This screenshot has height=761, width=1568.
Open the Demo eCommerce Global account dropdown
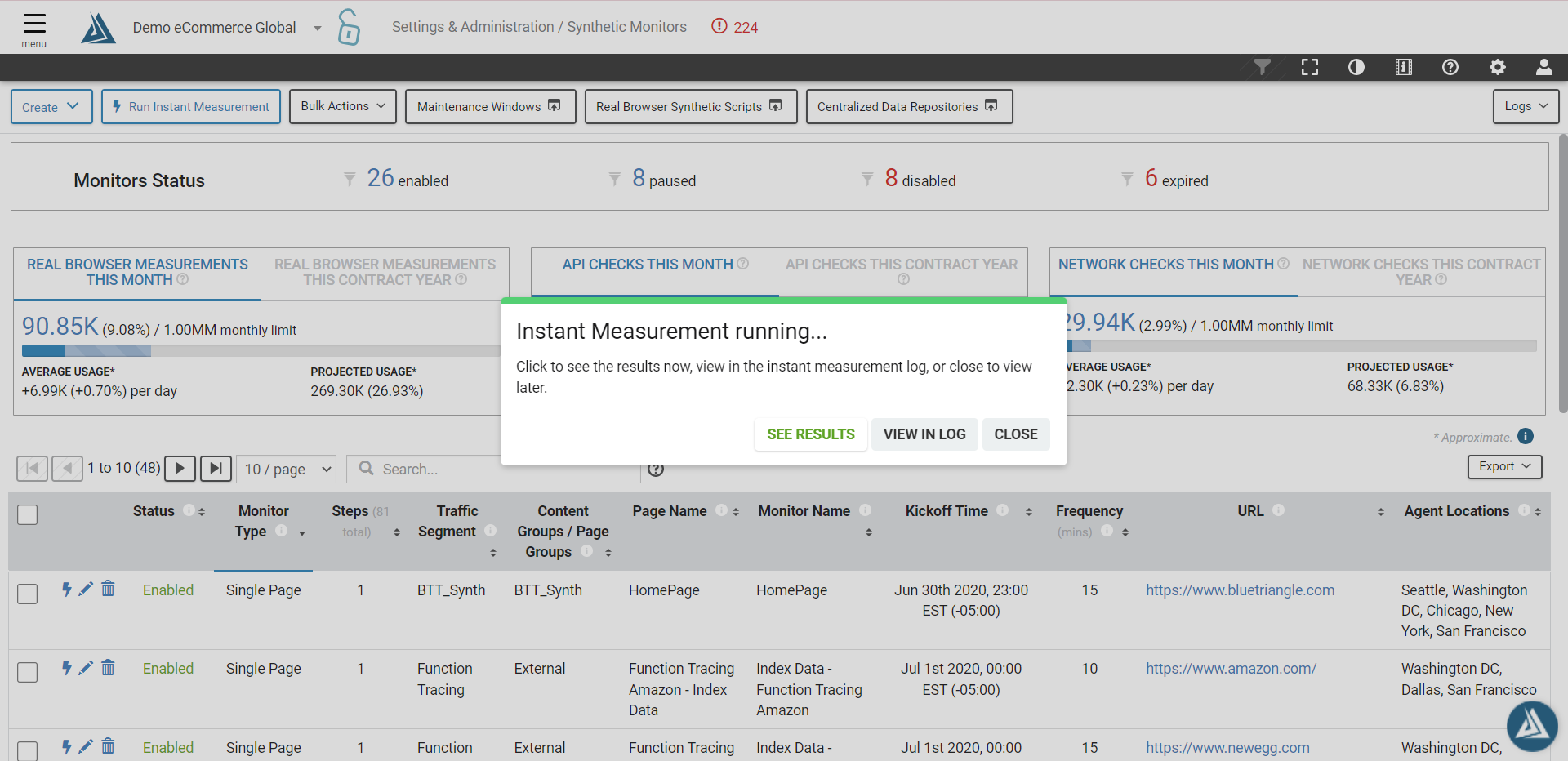(227, 28)
